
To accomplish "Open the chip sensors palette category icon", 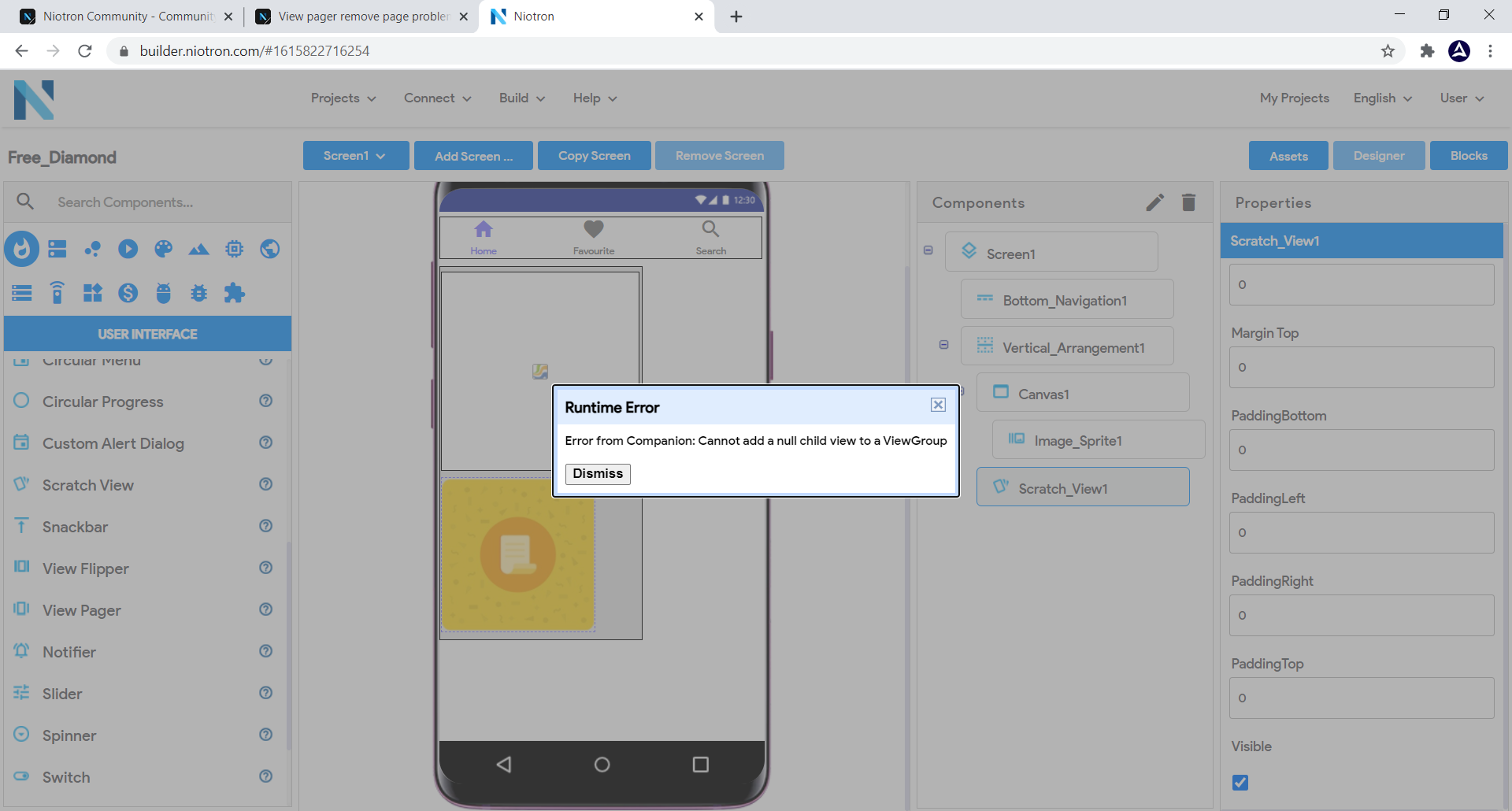I will tap(235, 249).
